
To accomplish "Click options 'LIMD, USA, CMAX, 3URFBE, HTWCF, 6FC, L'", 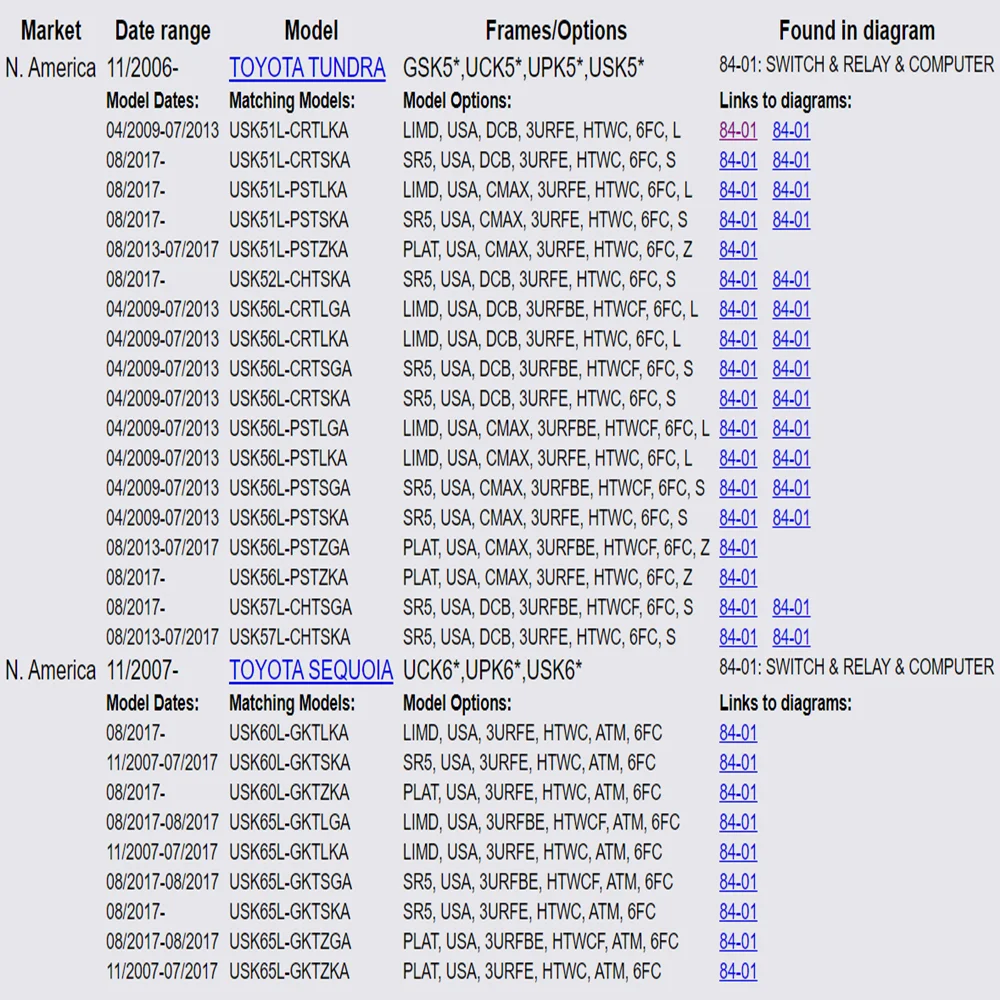I will click(556, 428).
